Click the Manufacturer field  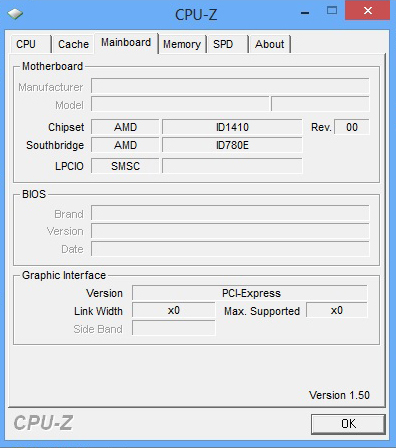click(230, 86)
